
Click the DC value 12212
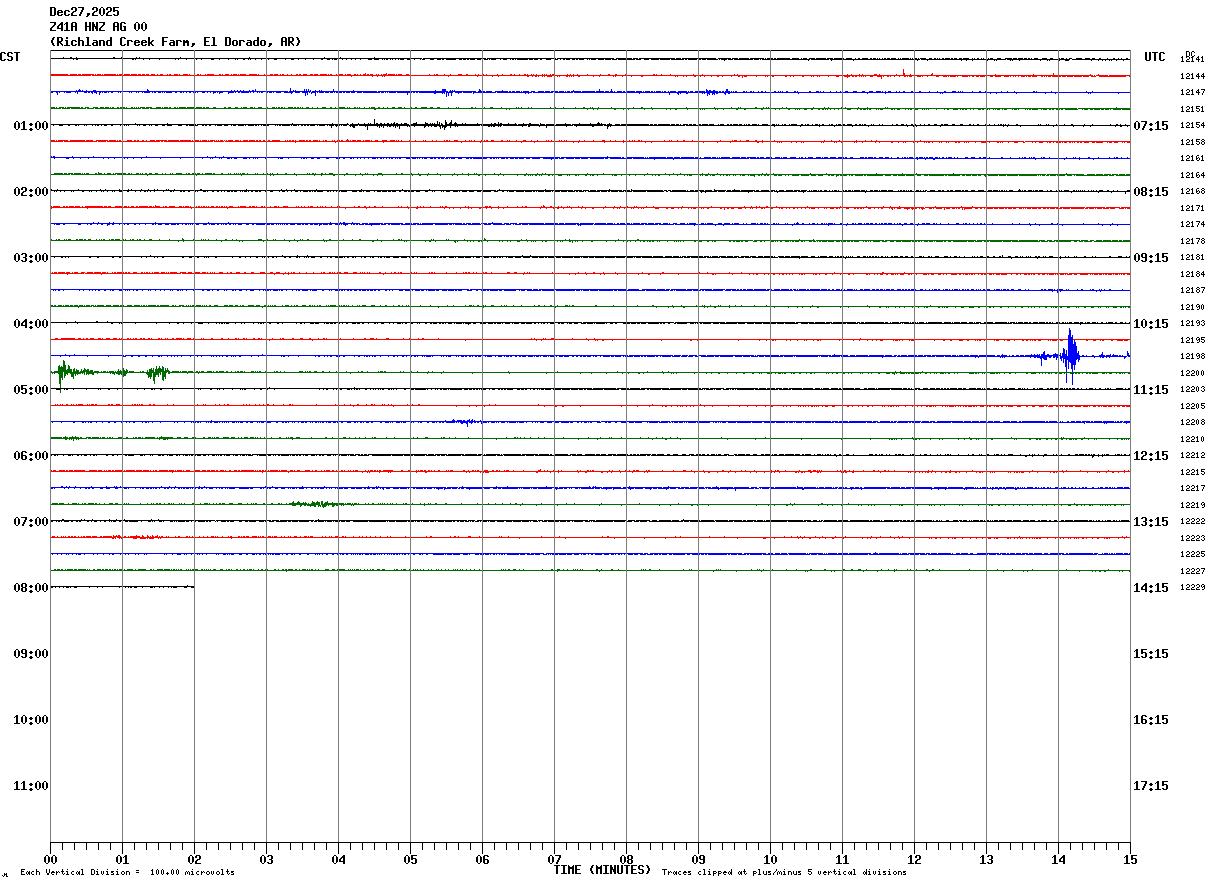pos(1192,455)
